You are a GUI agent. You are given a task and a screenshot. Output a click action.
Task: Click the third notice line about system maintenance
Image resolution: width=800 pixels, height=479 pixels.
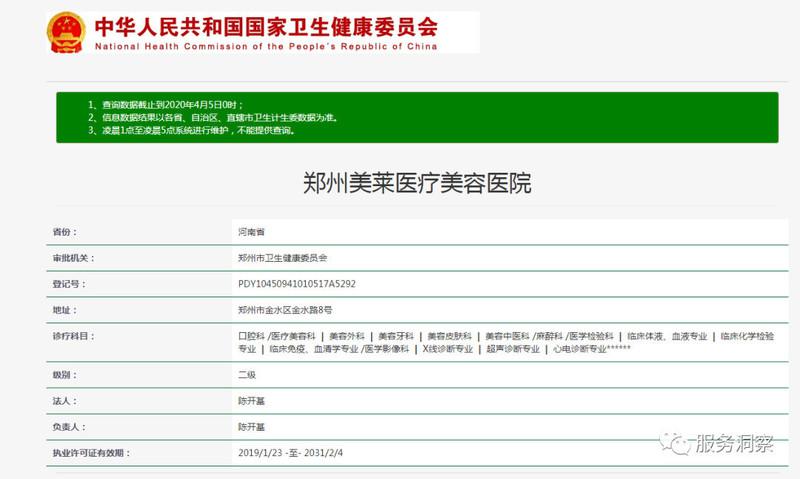tap(190, 130)
